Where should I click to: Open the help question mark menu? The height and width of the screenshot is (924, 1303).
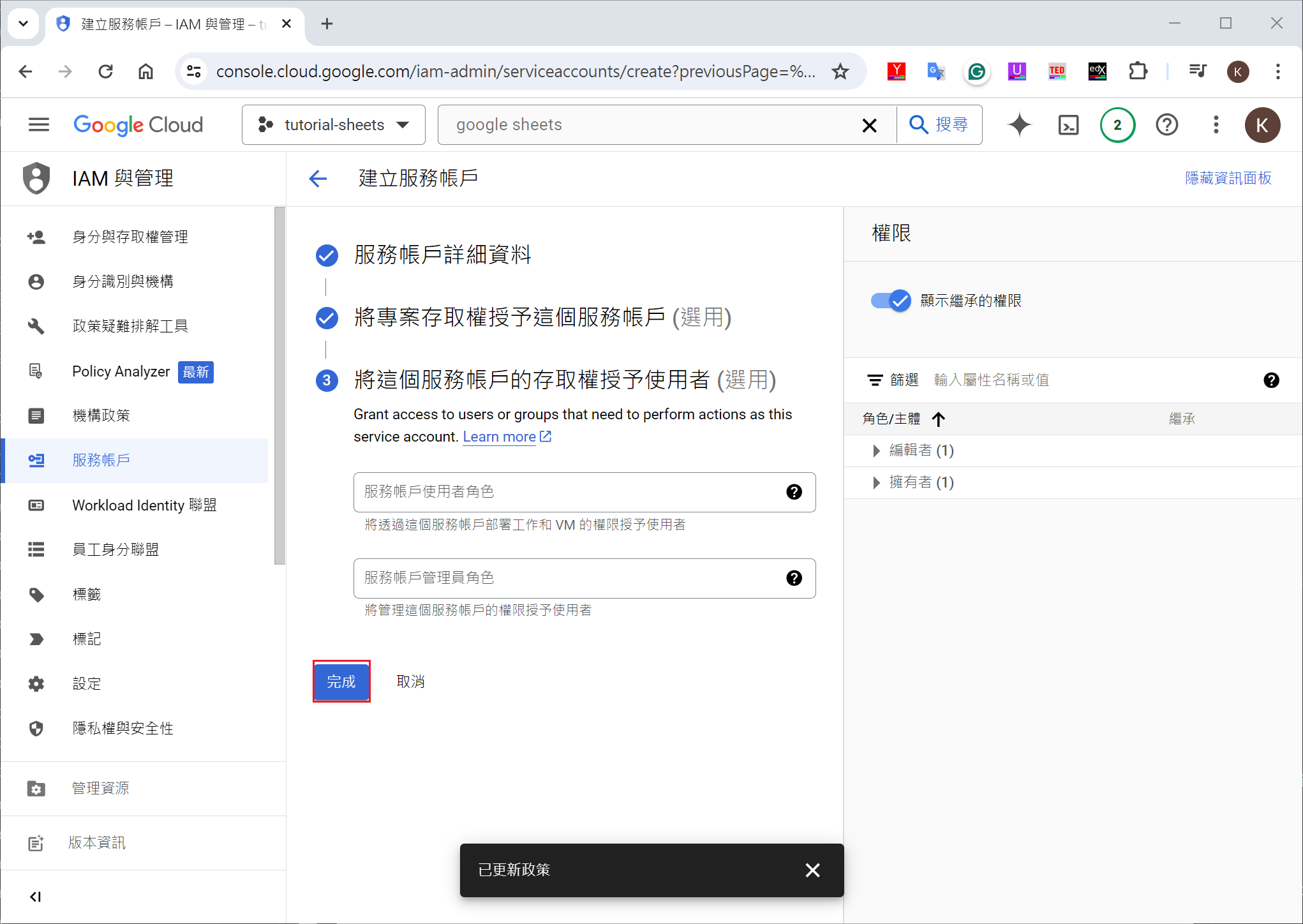pos(1166,125)
